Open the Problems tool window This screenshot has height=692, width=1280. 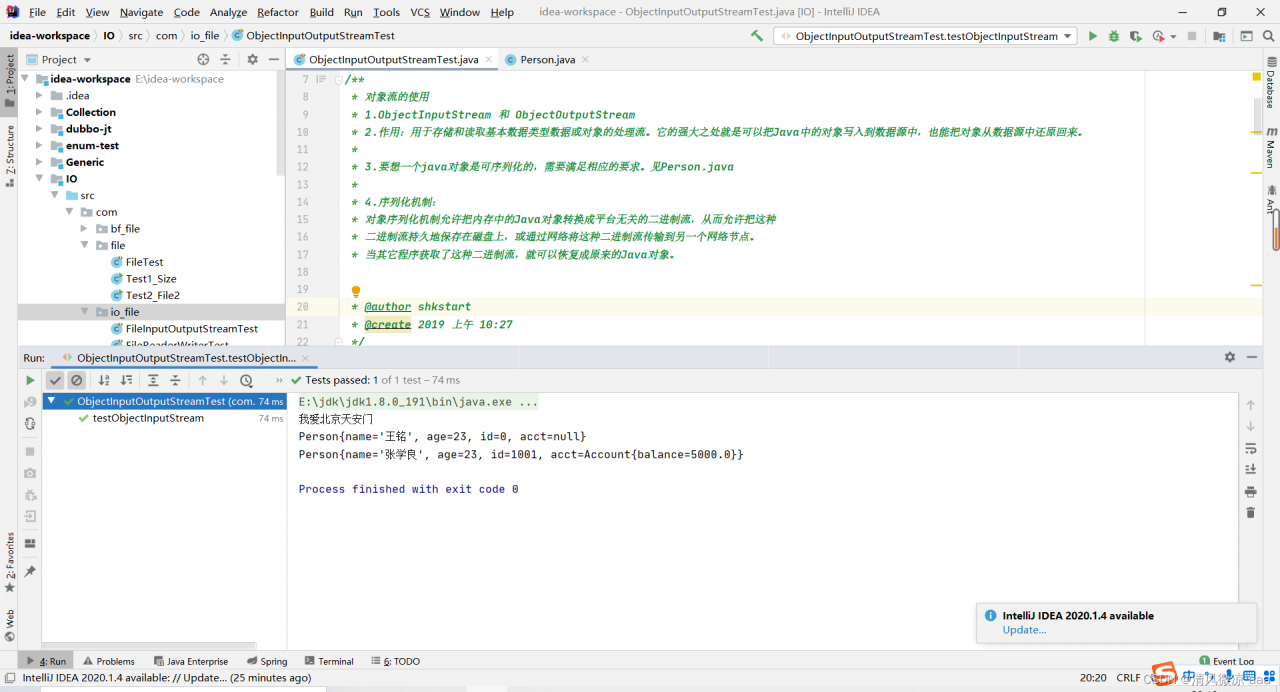pyautogui.click(x=109, y=661)
